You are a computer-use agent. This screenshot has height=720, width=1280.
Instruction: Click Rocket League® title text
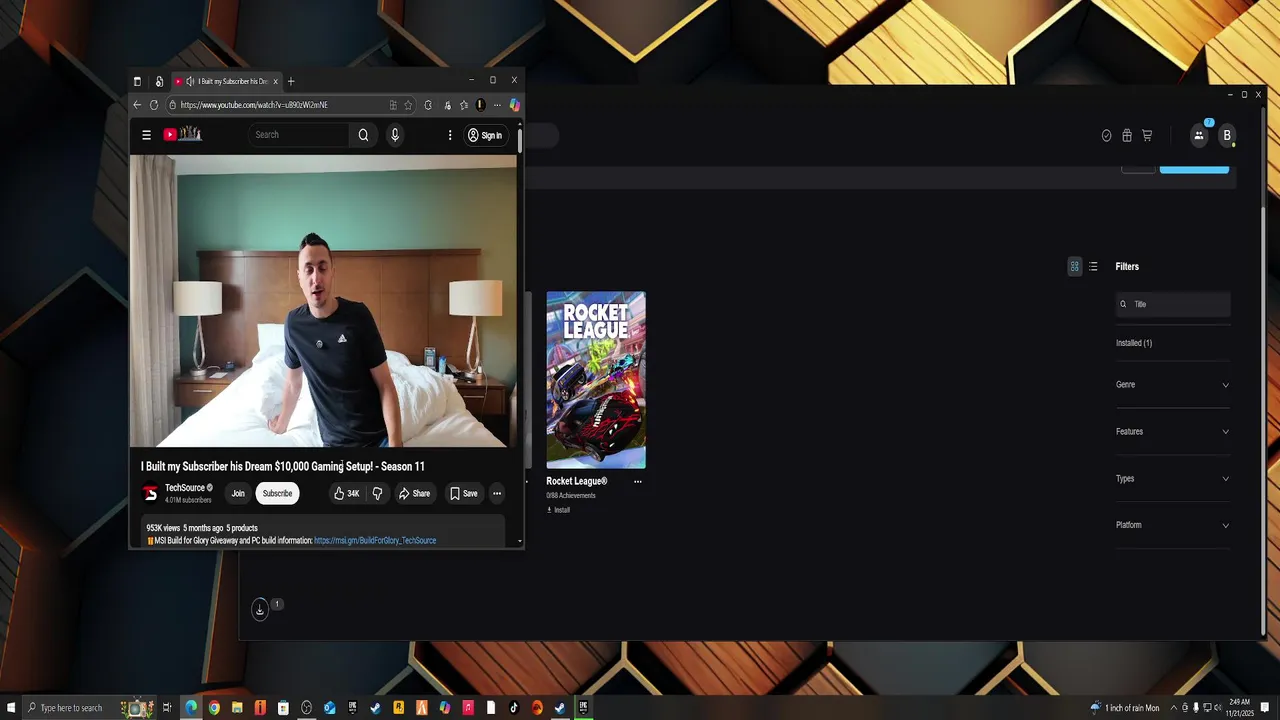577,481
